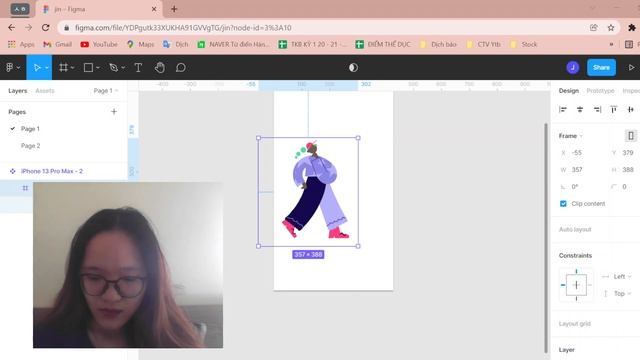This screenshot has height=360, width=640.
Task: Click the constraints diagram widget
Action: point(576,285)
